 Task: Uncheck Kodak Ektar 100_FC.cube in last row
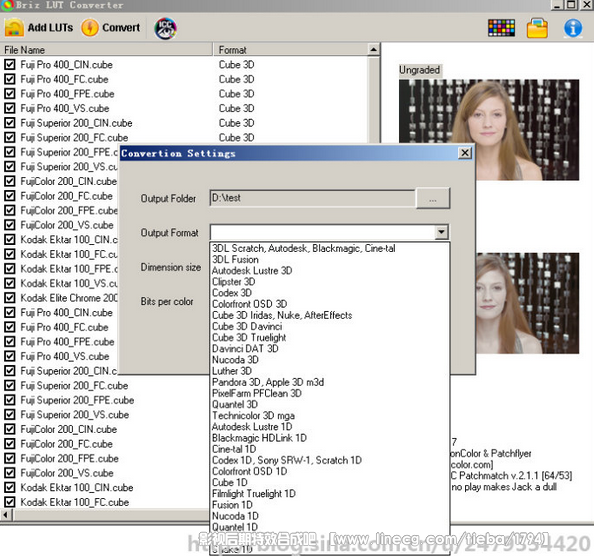tap(10, 502)
